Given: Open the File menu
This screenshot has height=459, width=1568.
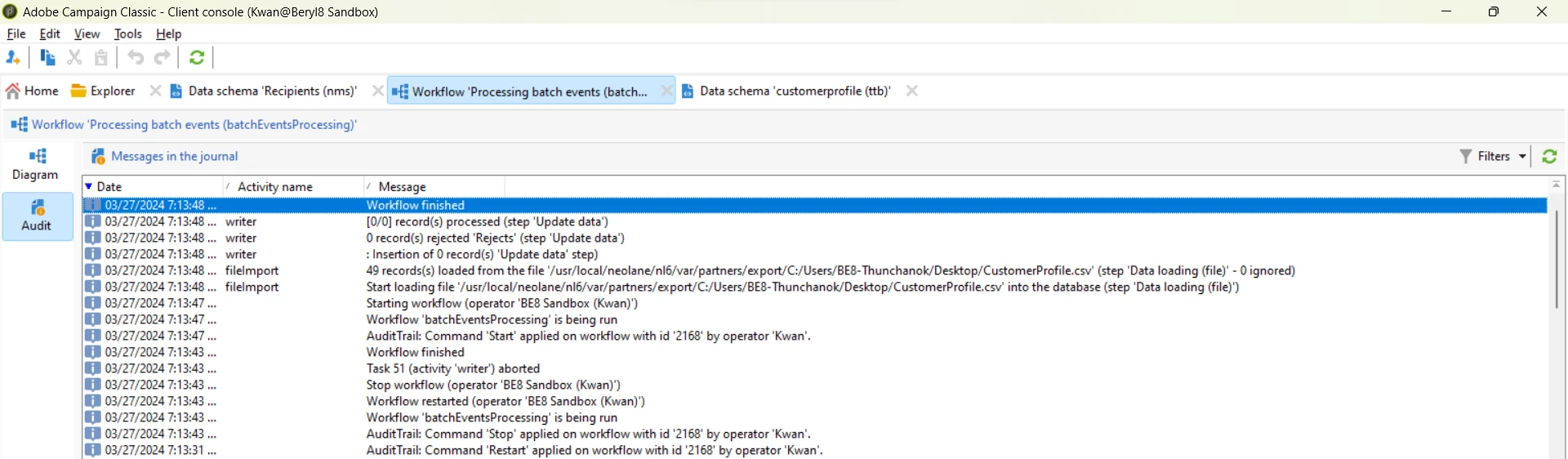Looking at the screenshot, I should click(16, 34).
